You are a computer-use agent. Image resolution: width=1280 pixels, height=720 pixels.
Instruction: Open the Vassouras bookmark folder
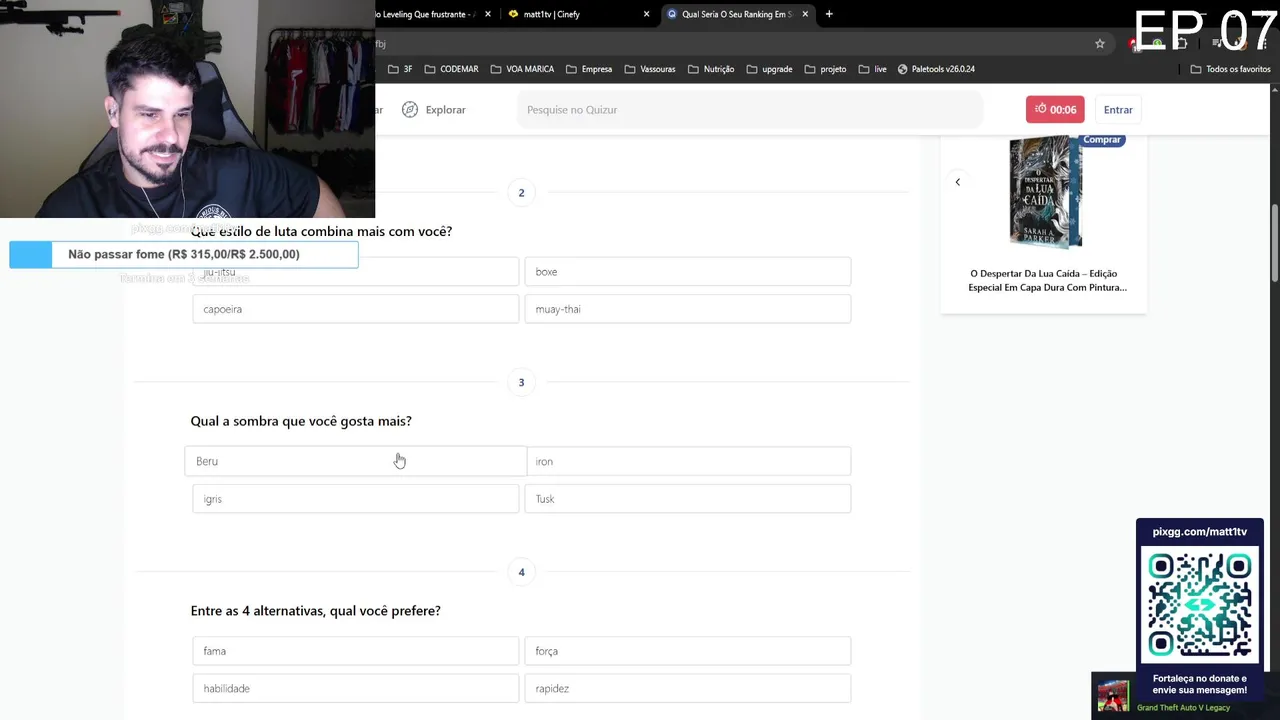coord(650,69)
